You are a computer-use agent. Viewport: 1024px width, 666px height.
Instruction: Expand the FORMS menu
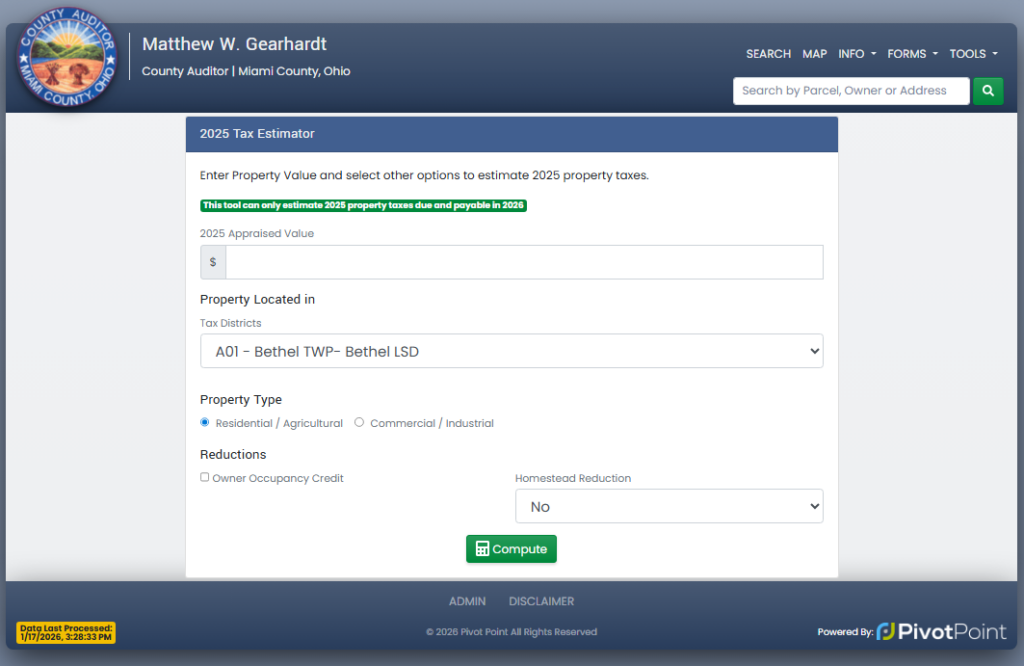[912, 54]
